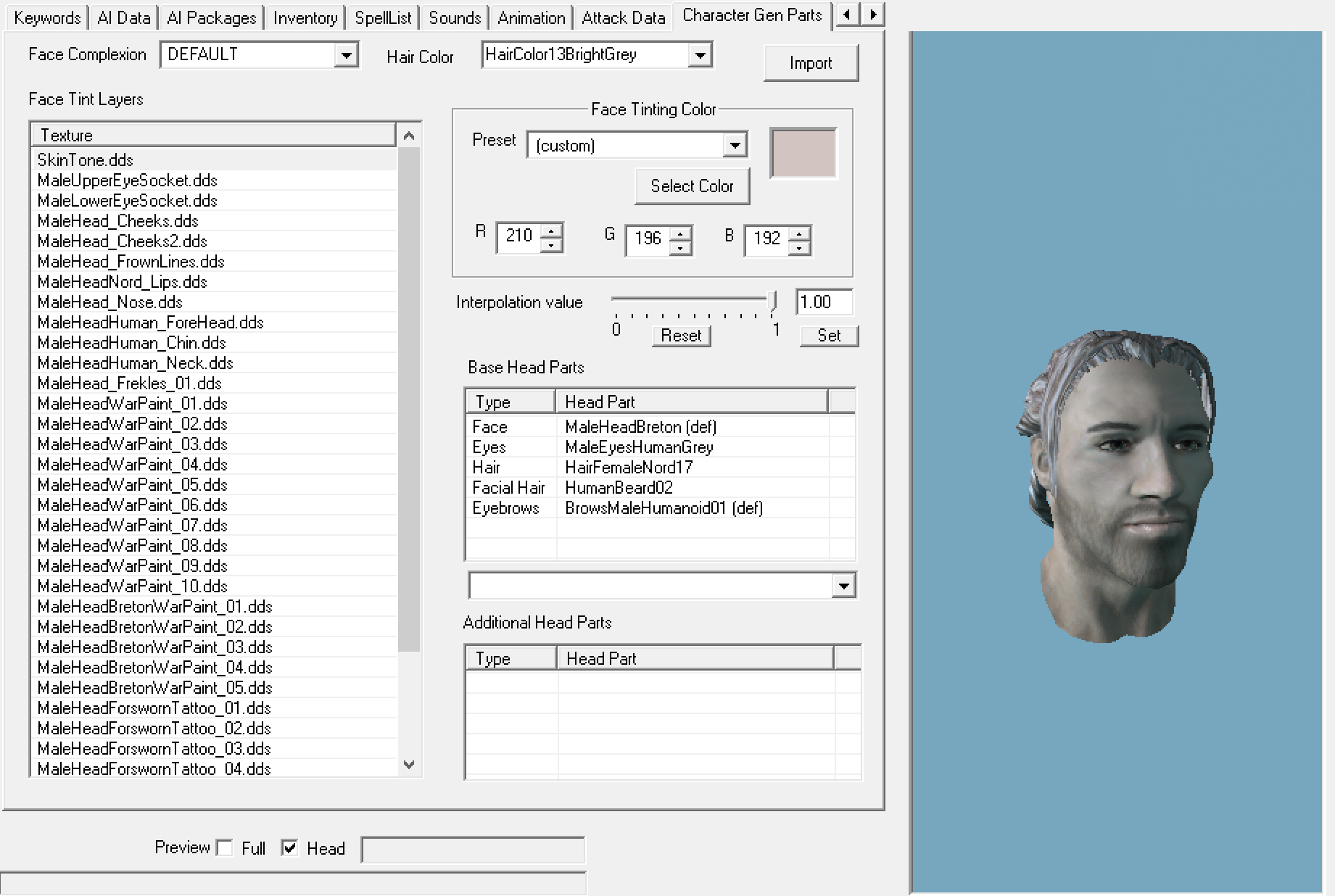Image resolution: width=1335 pixels, height=896 pixels.
Task: Increase the G value with spinner up
Action: tap(681, 234)
